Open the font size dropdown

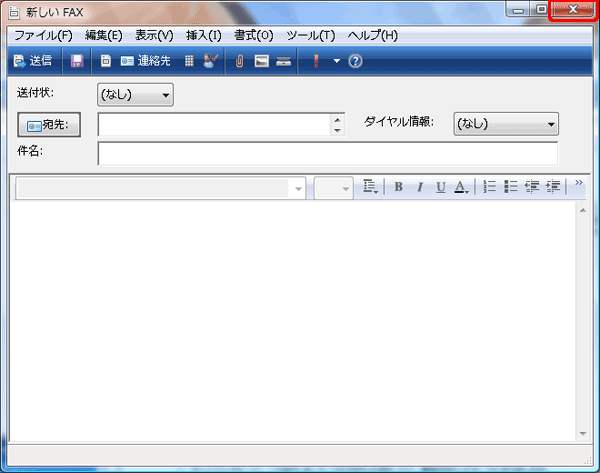345,188
